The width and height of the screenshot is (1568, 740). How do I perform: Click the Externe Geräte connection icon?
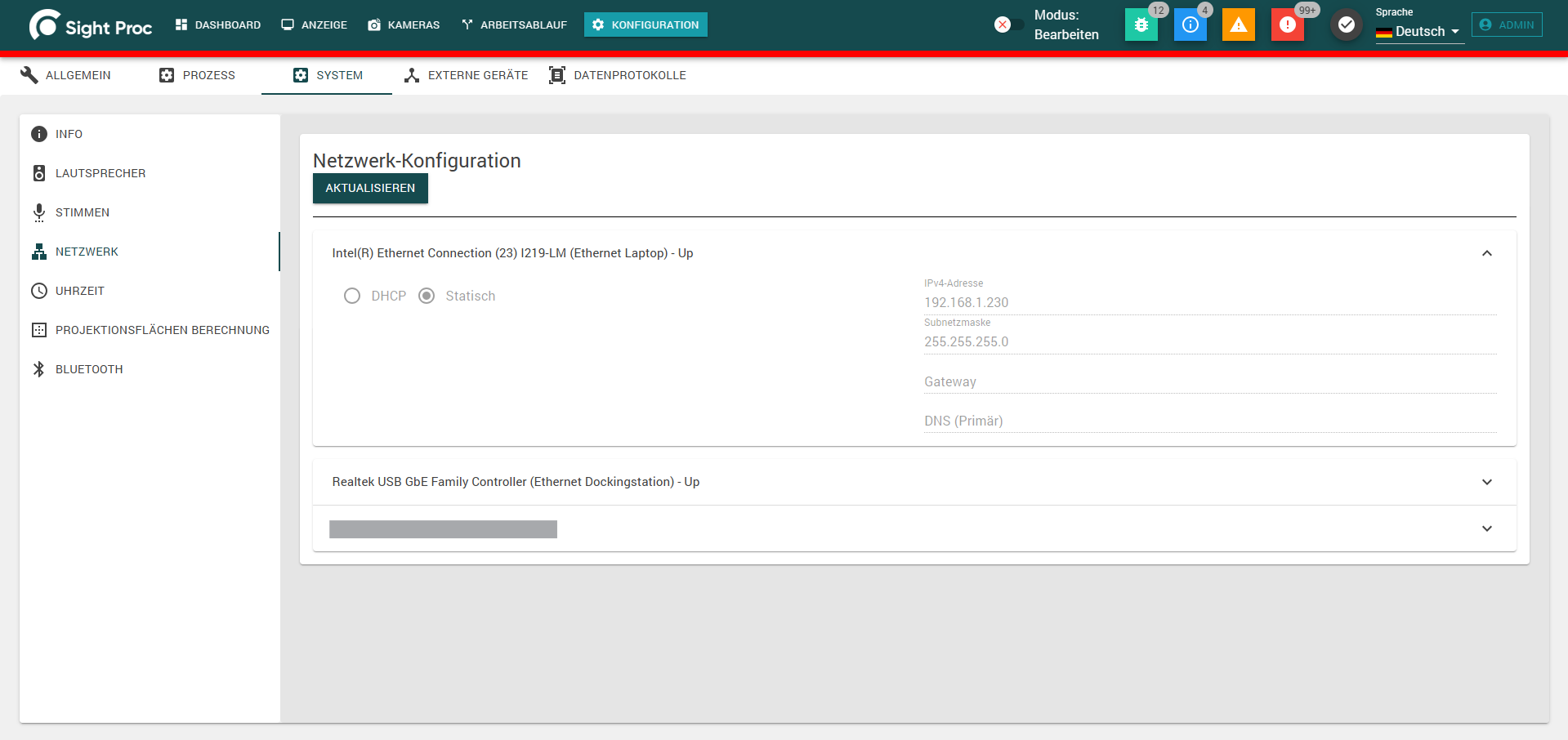tap(412, 75)
